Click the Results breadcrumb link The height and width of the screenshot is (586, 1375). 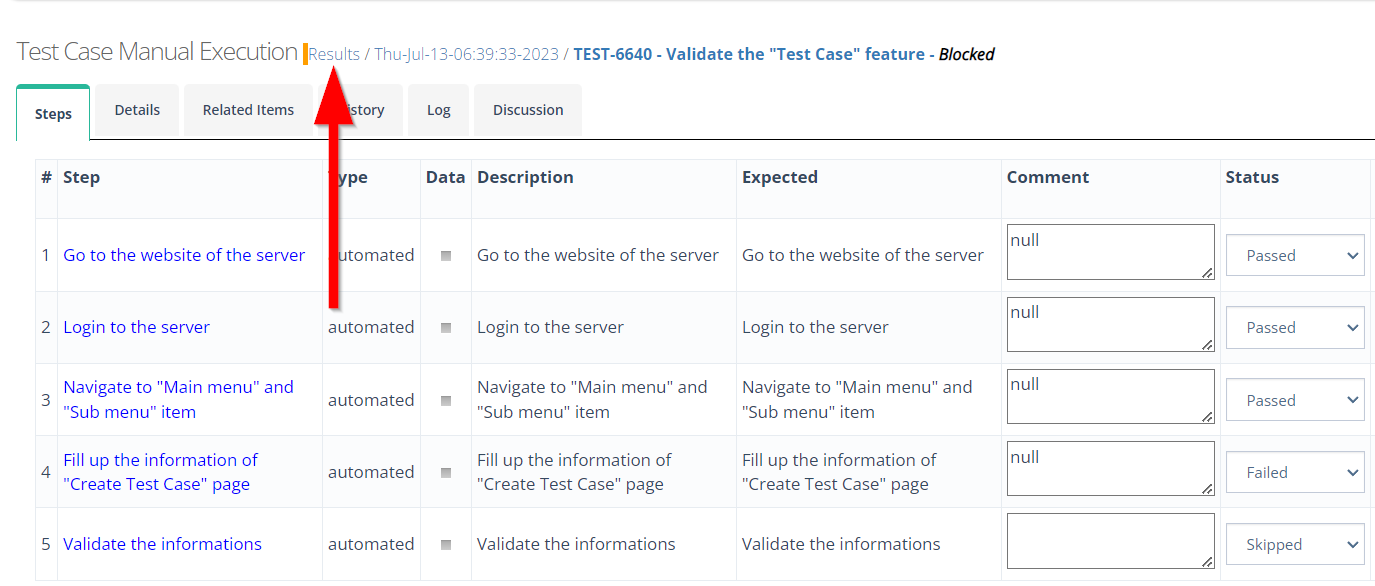[334, 54]
